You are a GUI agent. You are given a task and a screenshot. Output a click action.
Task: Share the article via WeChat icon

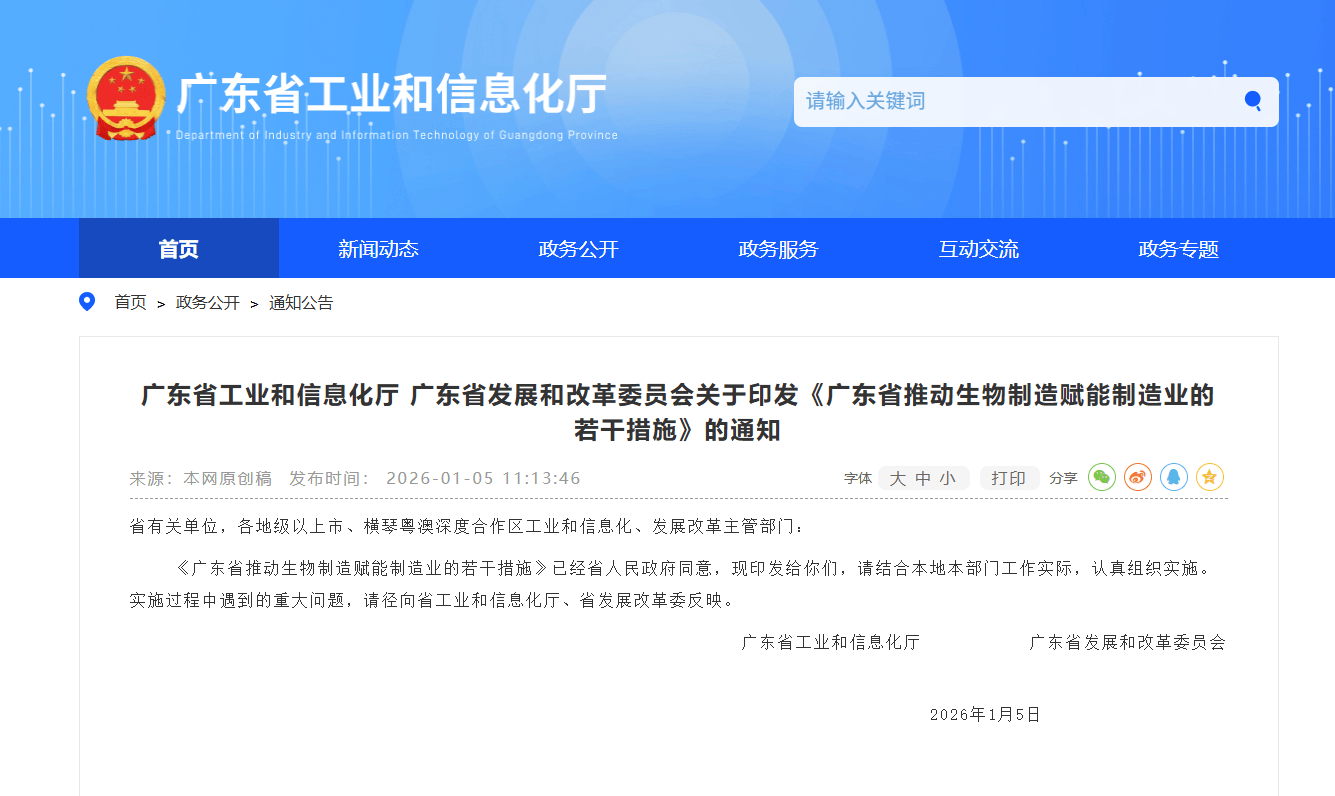point(1102,478)
